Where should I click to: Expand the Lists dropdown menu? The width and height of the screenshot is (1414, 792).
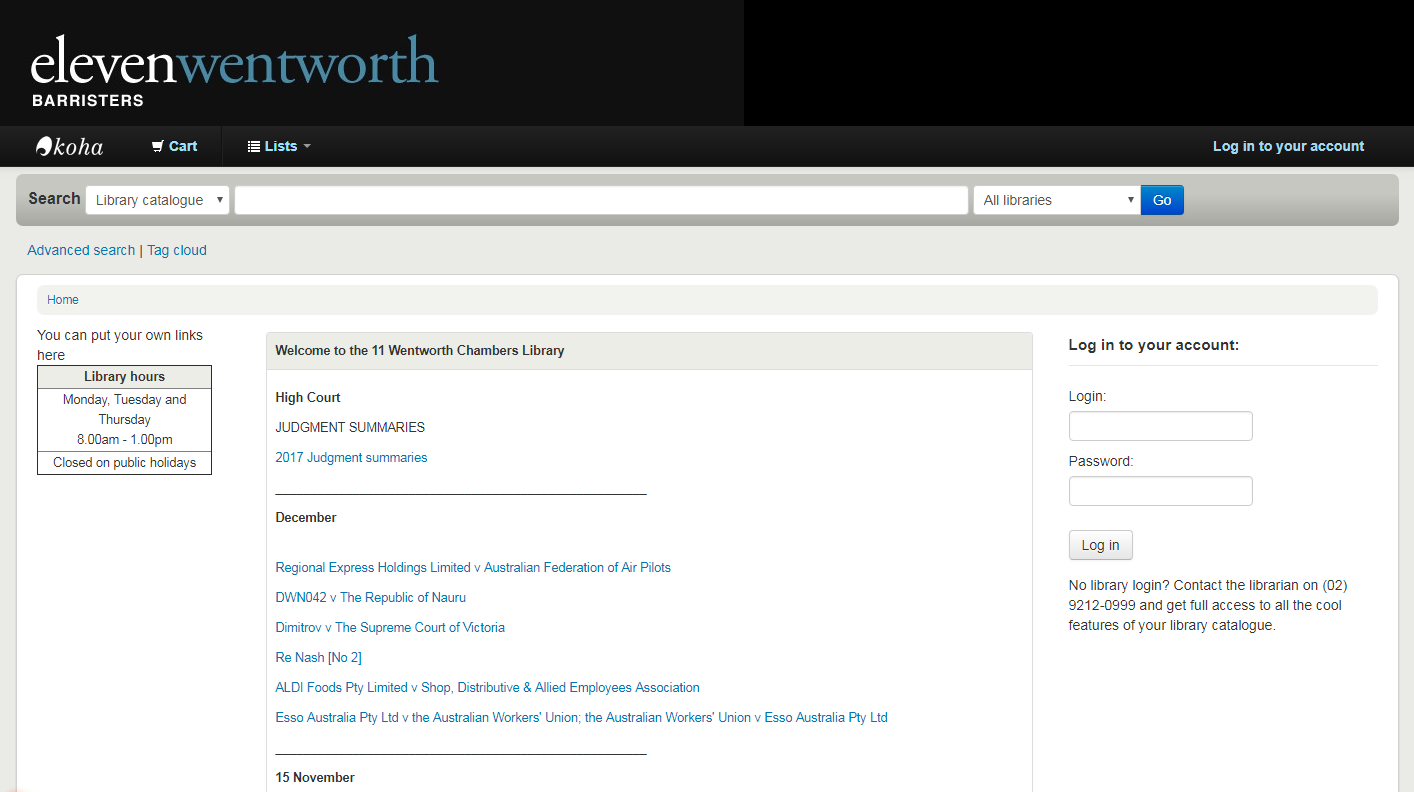point(279,146)
